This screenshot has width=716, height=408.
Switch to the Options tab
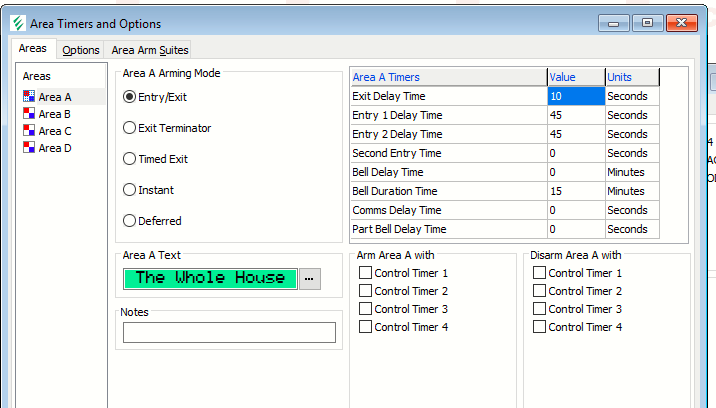tap(80, 50)
